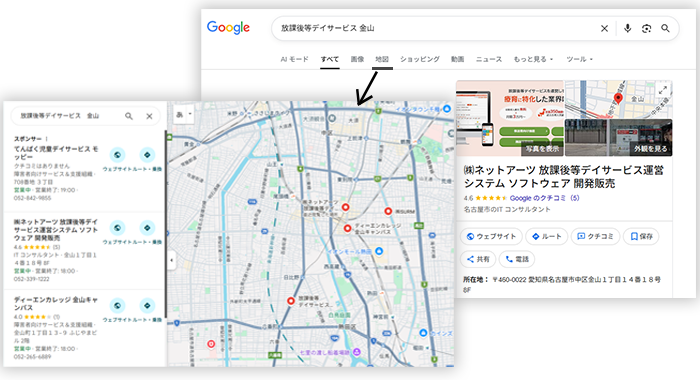The image size is (700, 380).
Task: Click the Google search magnifier icon
Action: [665, 29]
